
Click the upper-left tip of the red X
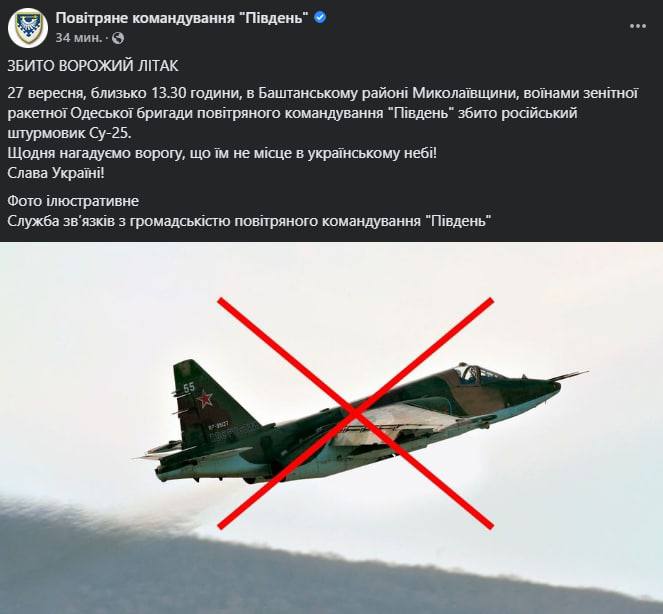pos(221,301)
